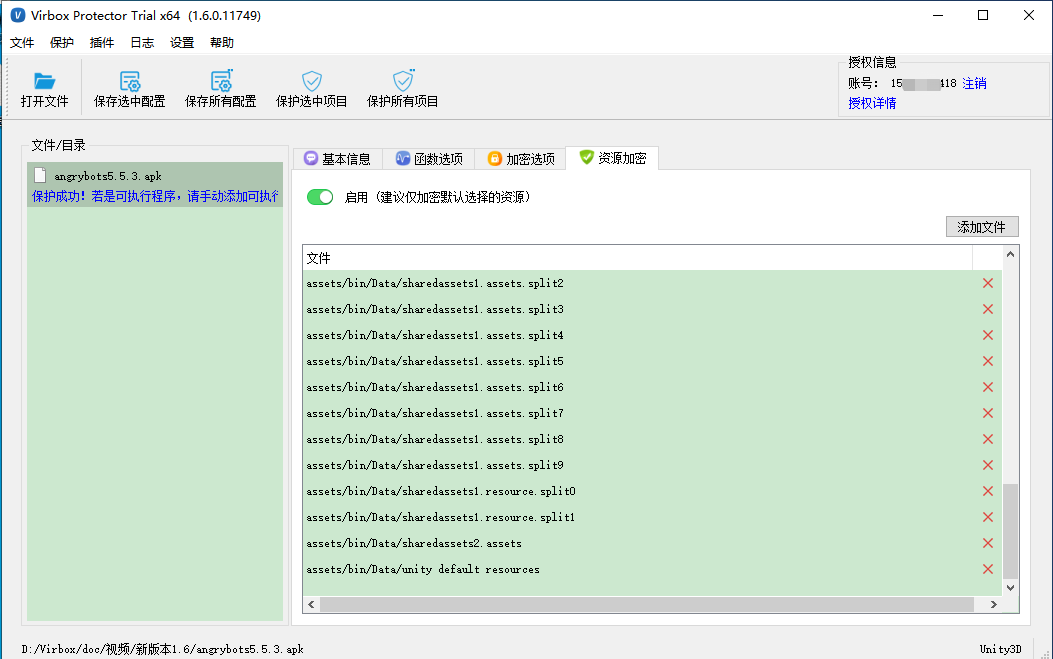Click the vertical scrollbar thumb
This screenshot has height=659, width=1053.
tap(1010, 531)
